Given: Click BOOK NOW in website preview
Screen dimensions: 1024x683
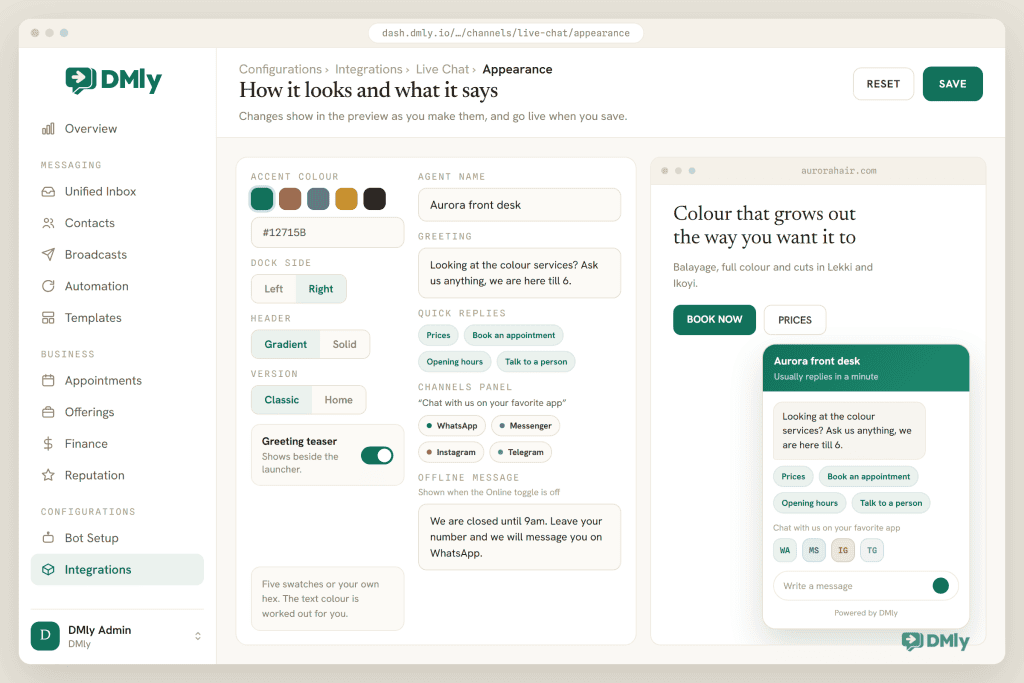Looking at the screenshot, I should [x=714, y=319].
